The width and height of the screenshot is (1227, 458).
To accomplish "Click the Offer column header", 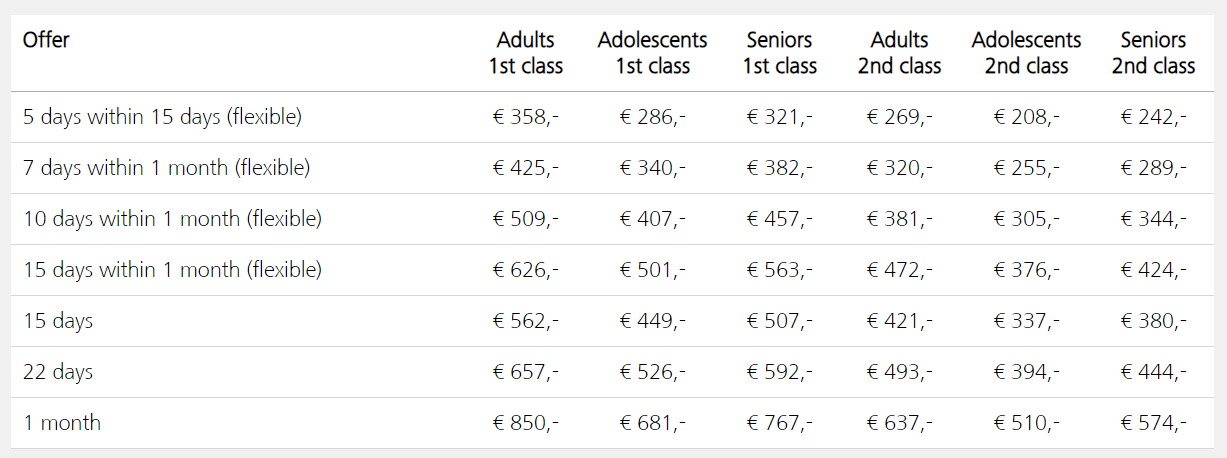I will click(46, 40).
